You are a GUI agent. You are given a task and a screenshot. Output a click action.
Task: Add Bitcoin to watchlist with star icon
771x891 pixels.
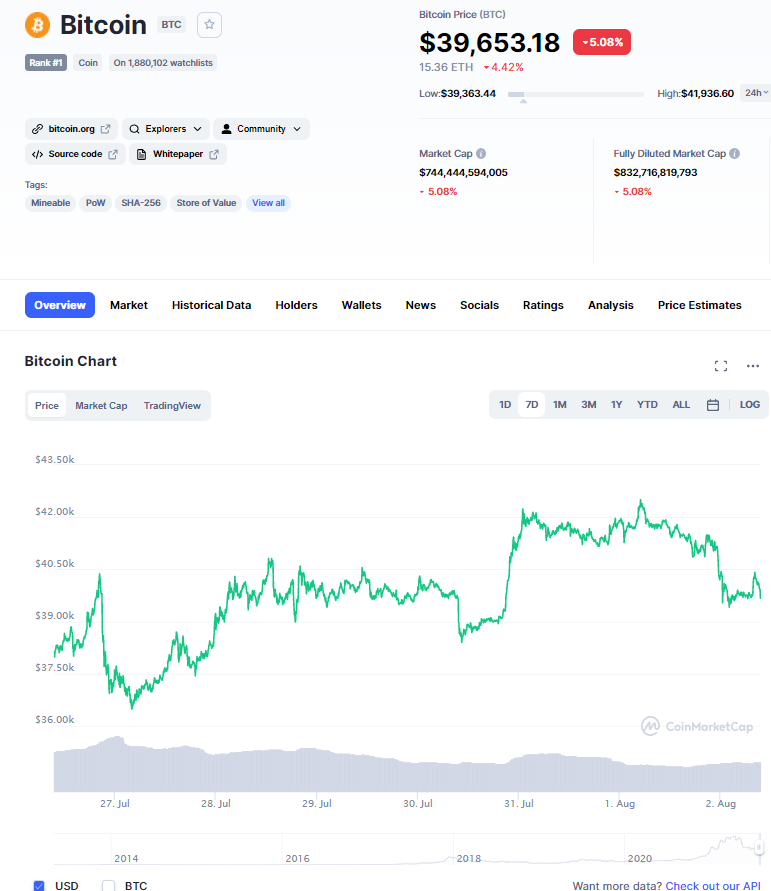(209, 25)
